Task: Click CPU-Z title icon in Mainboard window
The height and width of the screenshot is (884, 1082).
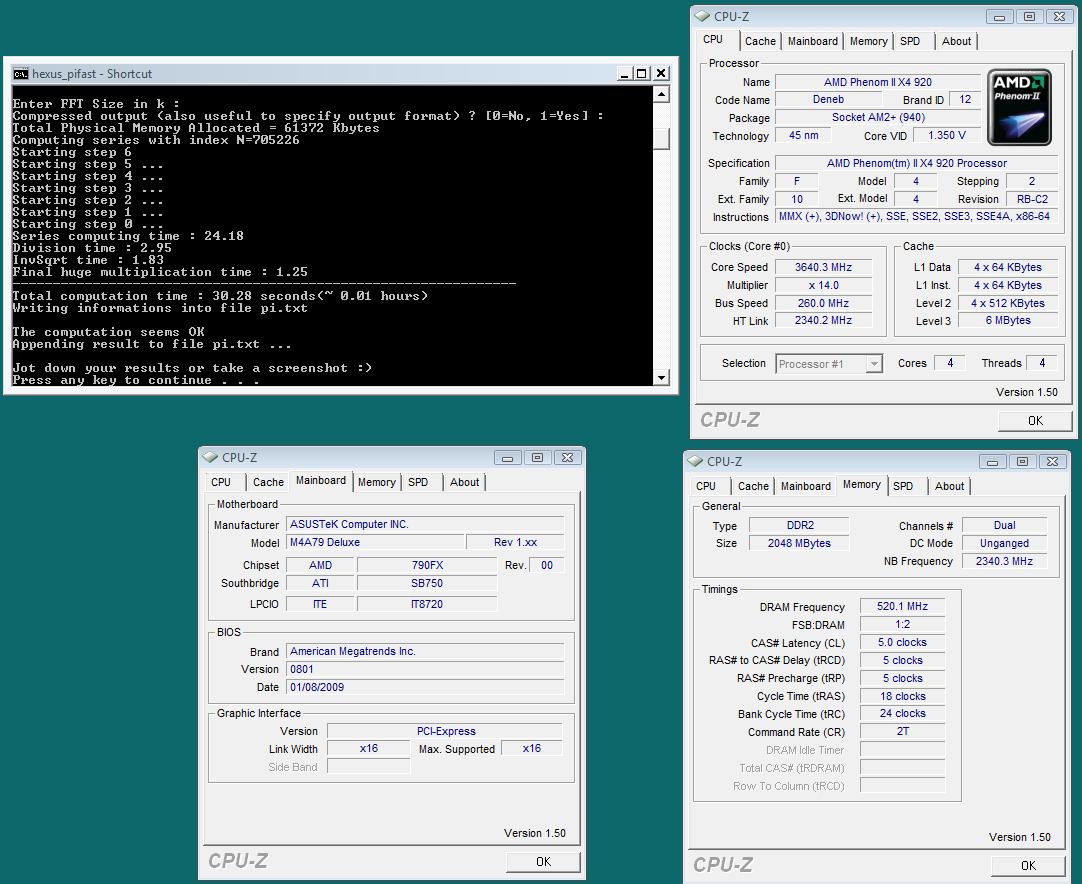Action: pyautogui.click(x=210, y=457)
